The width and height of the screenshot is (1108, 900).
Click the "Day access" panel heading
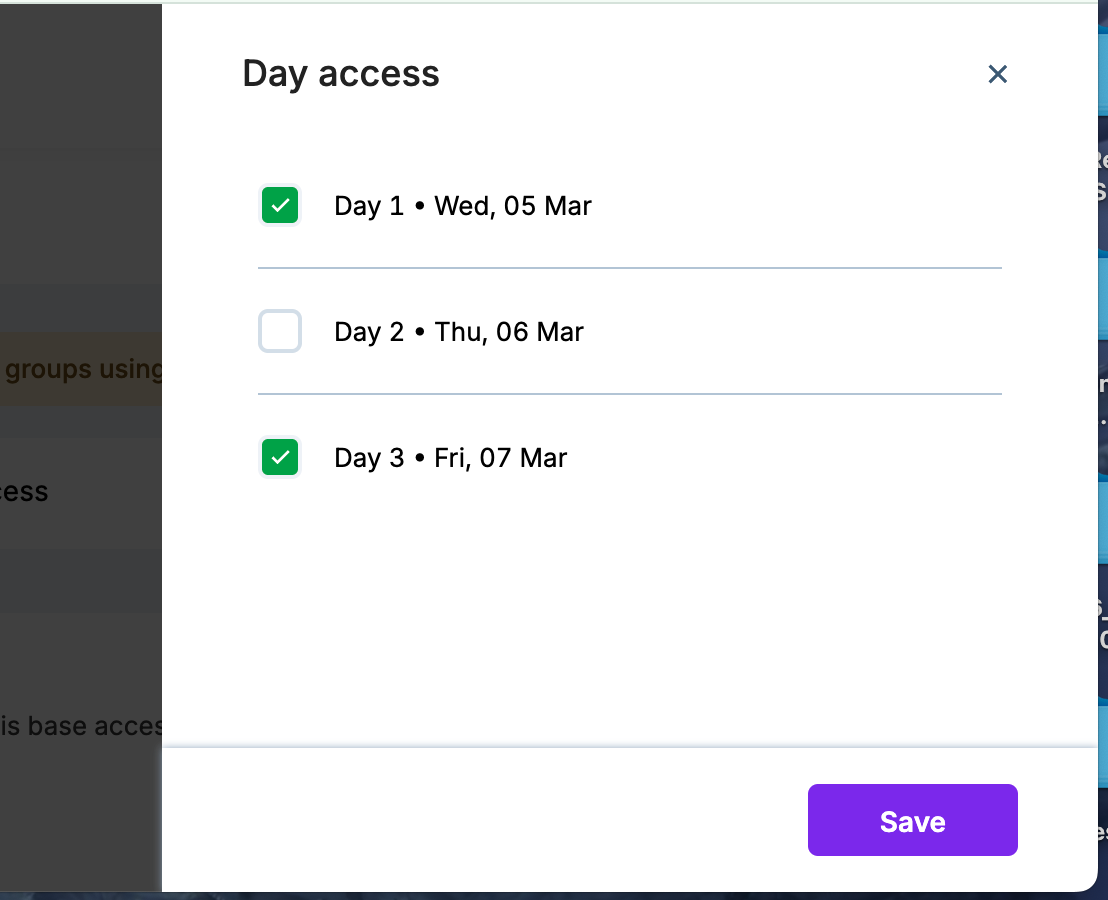click(341, 74)
